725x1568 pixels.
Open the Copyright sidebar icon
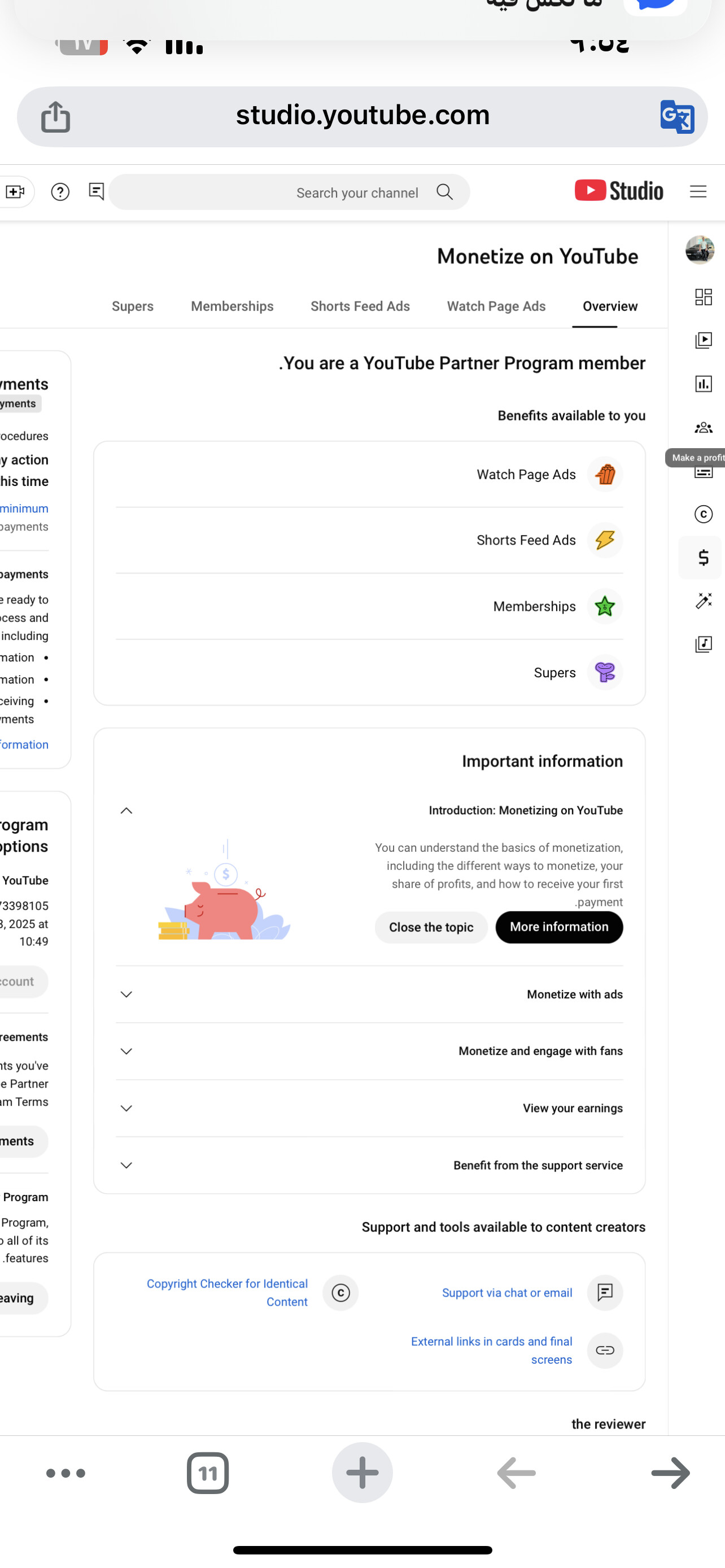coord(703,514)
